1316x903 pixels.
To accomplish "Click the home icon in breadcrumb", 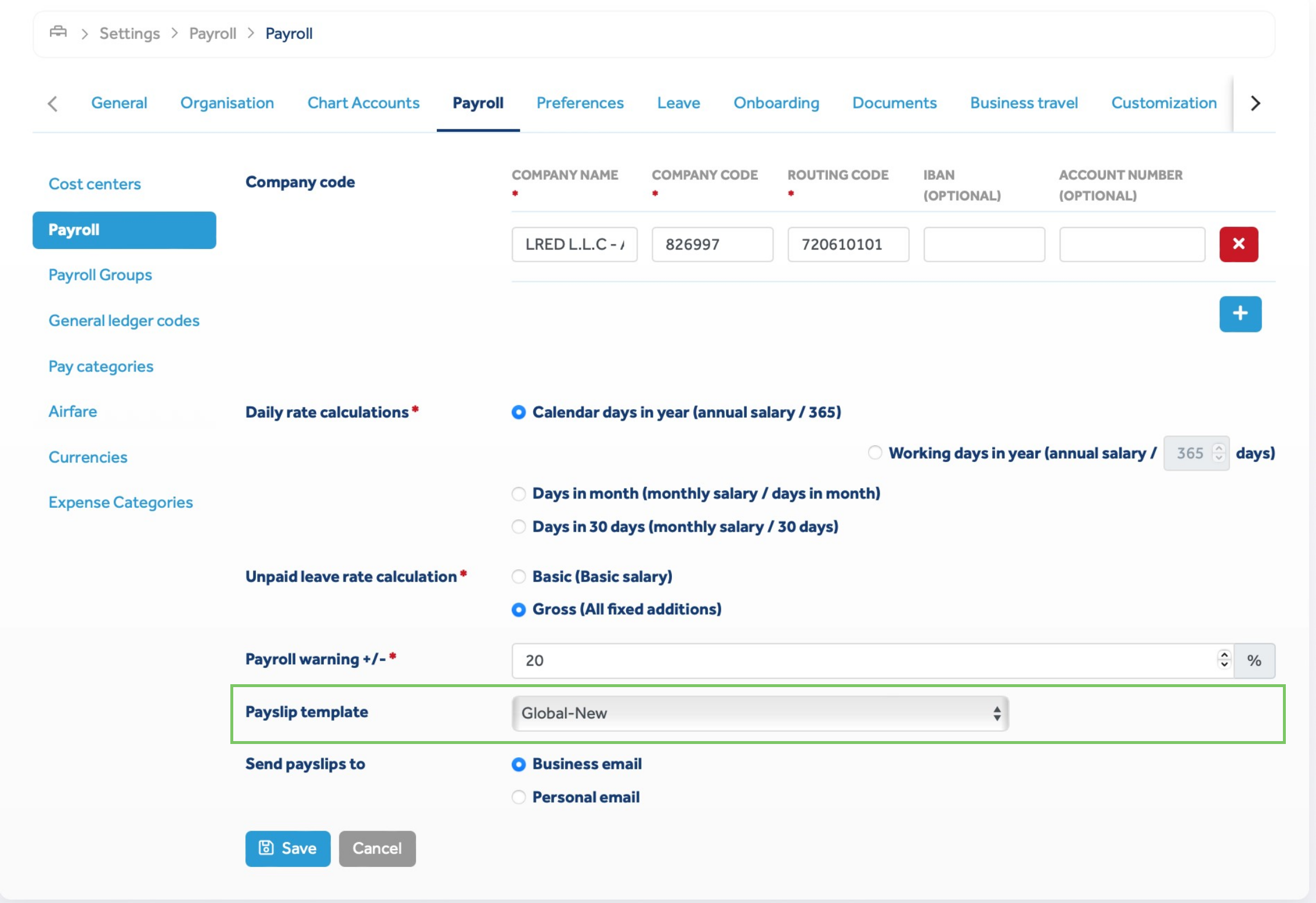I will pyautogui.click(x=58, y=32).
